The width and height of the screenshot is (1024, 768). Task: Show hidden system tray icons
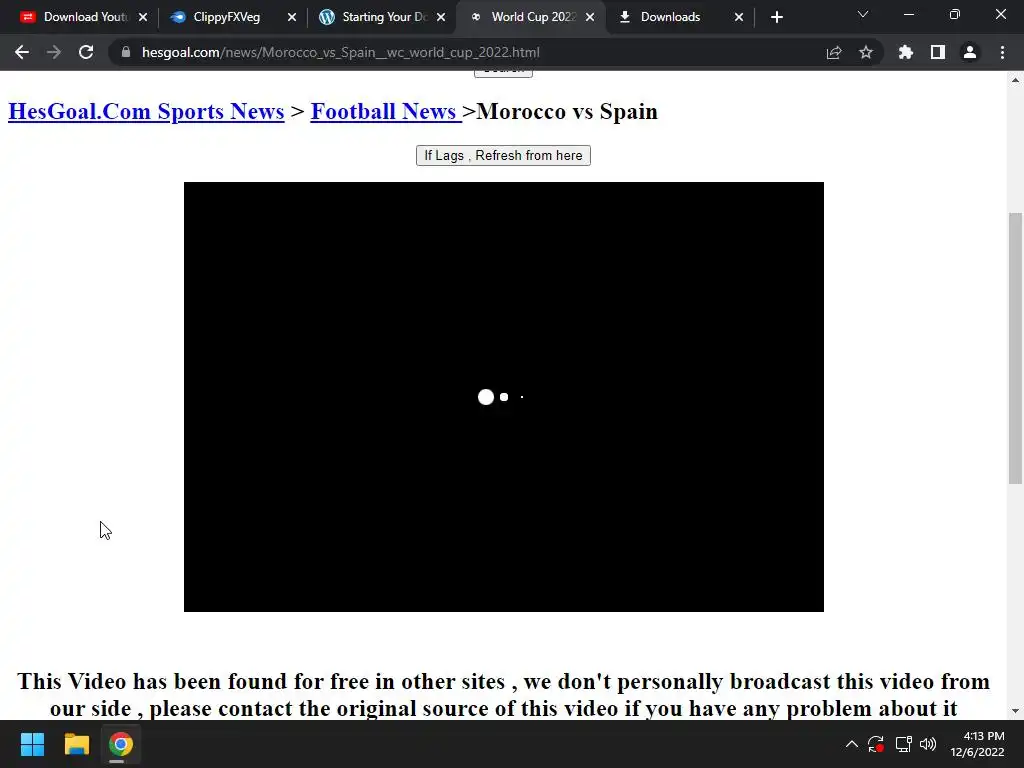pos(852,744)
